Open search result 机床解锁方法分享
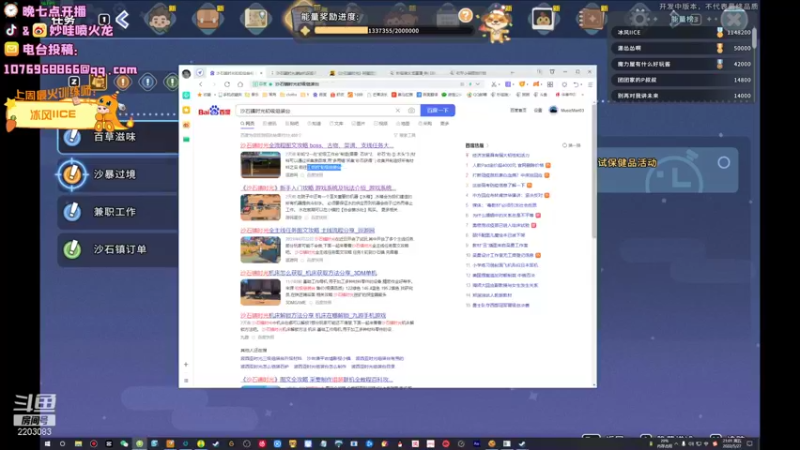 313,315
